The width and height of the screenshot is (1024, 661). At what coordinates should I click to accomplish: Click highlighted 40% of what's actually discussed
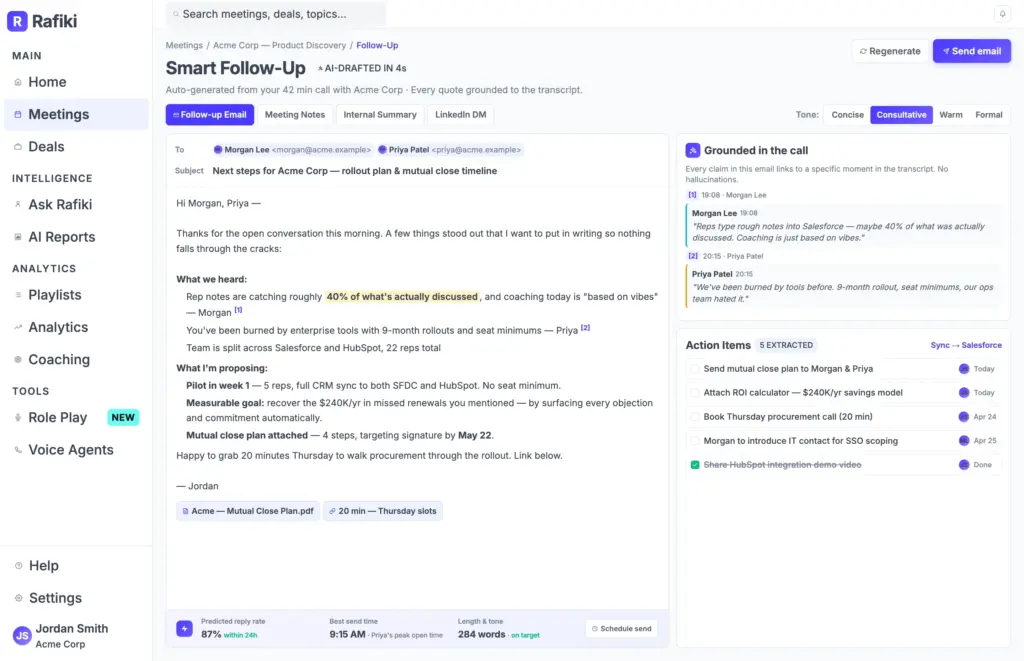click(402, 297)
